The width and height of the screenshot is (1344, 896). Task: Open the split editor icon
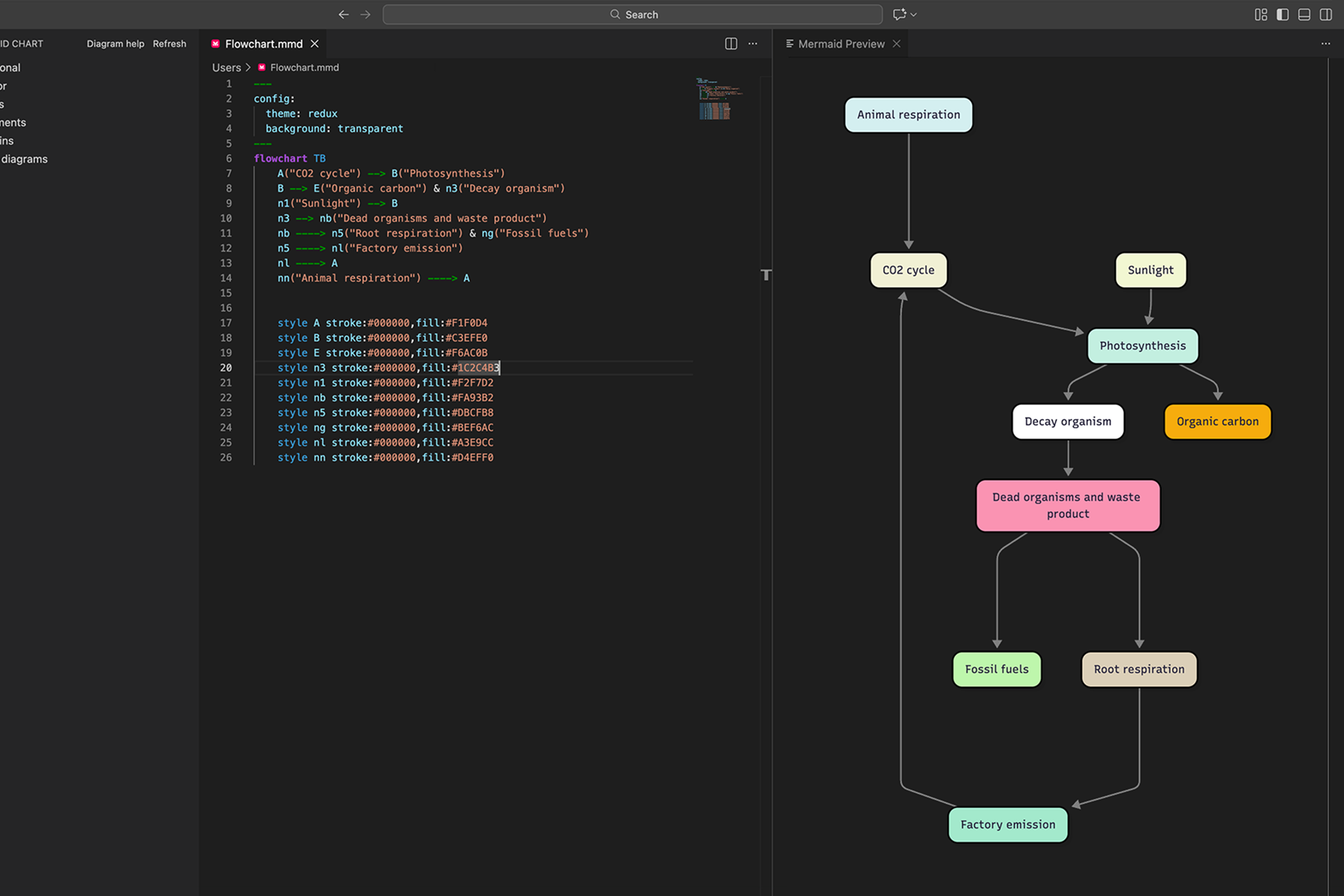point(730,43)
